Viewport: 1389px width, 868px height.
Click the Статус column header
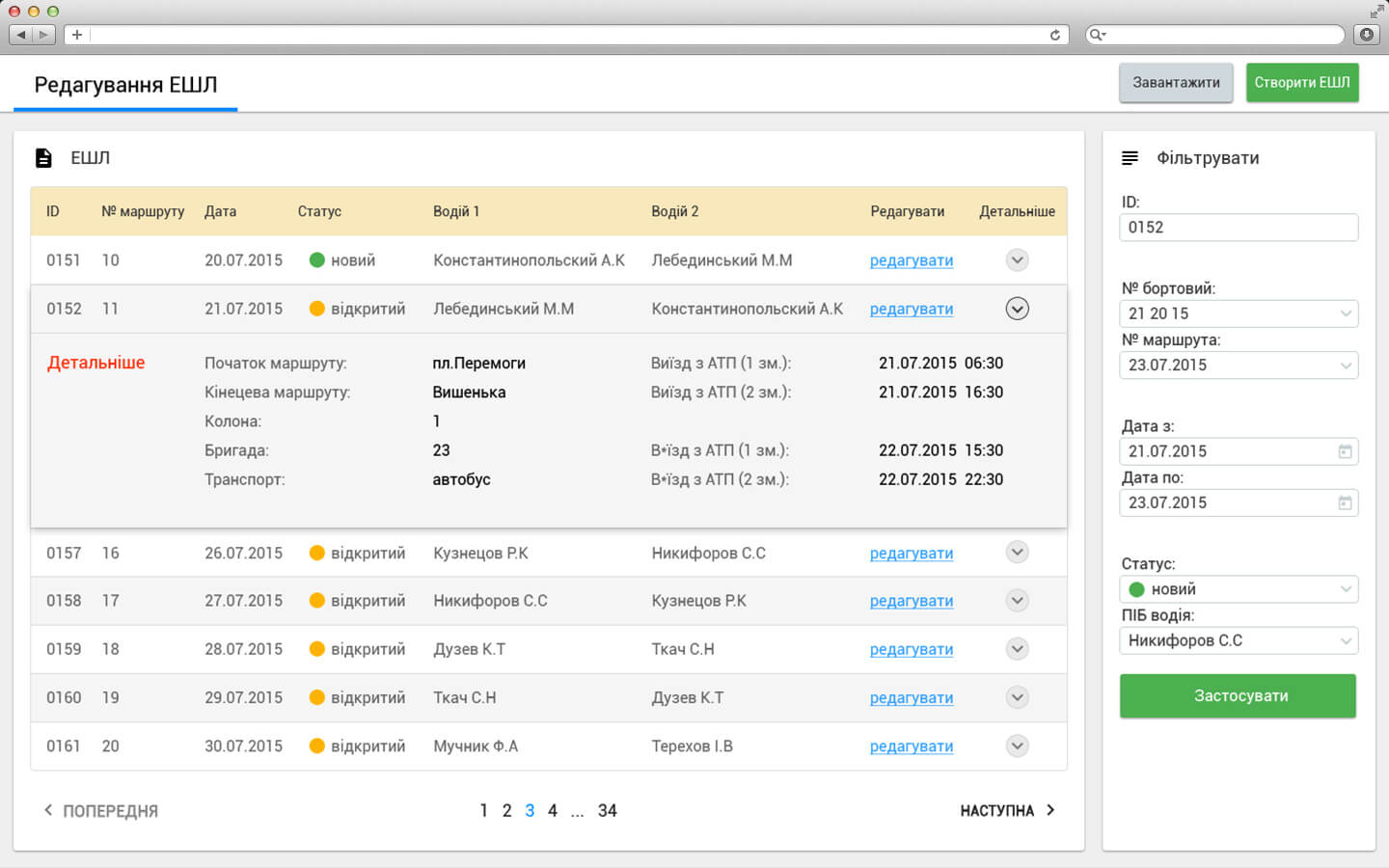click(x=319, y=211)
